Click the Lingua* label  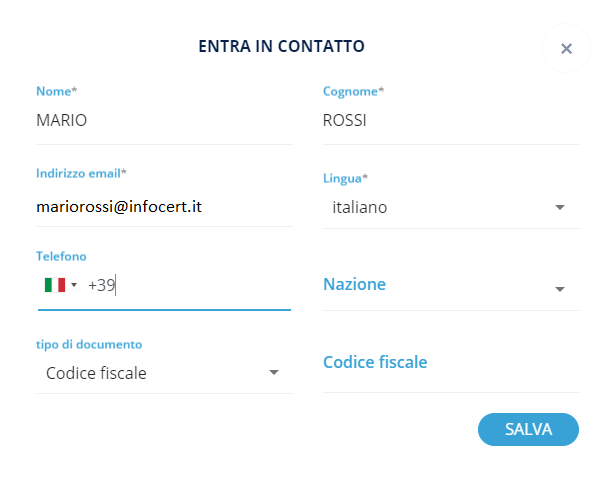click(345, 178)
